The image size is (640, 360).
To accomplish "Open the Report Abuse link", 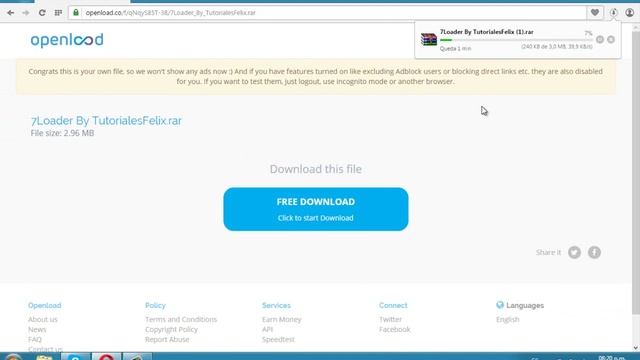I will pos(167,339).
